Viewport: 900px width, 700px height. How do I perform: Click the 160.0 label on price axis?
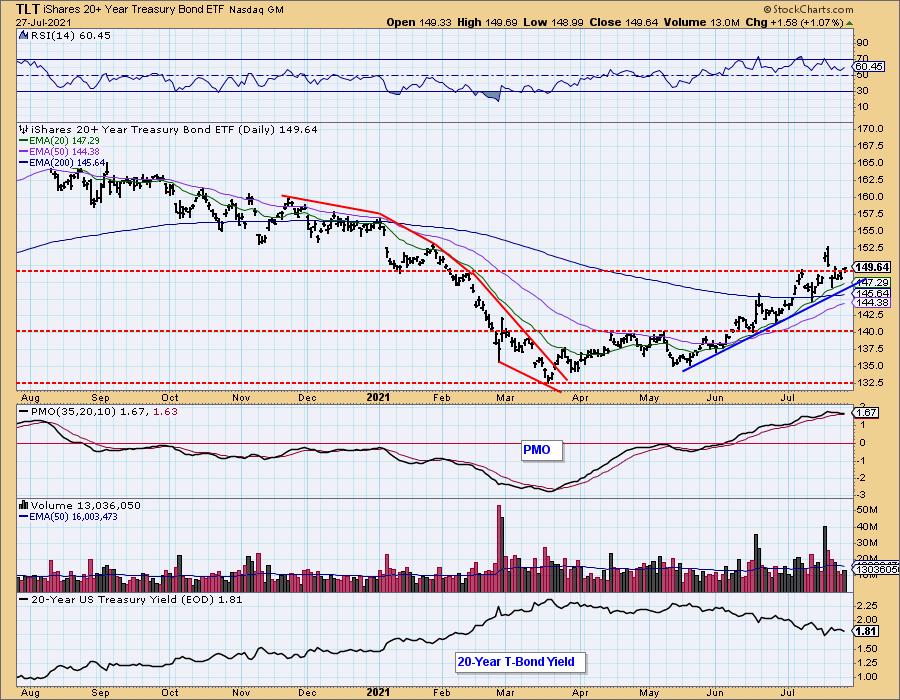pos(872,197)
